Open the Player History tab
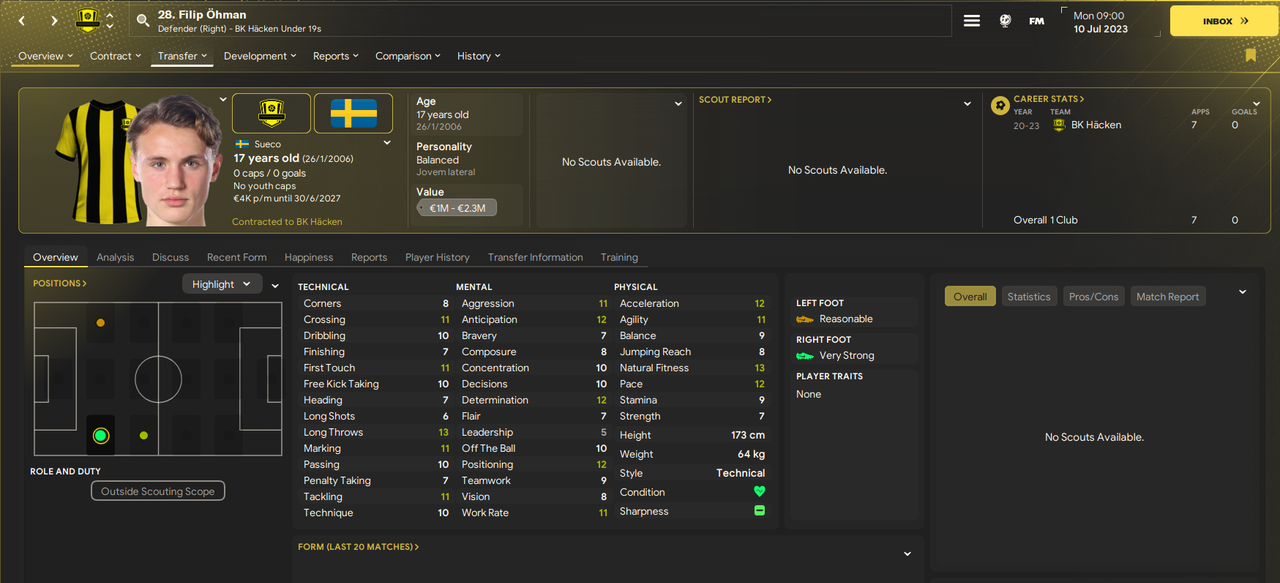 437,257
